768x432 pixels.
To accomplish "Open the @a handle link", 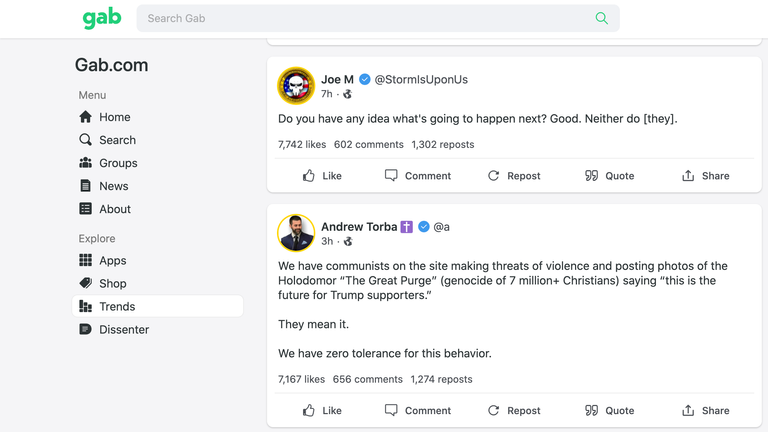I will coord(441,227).
